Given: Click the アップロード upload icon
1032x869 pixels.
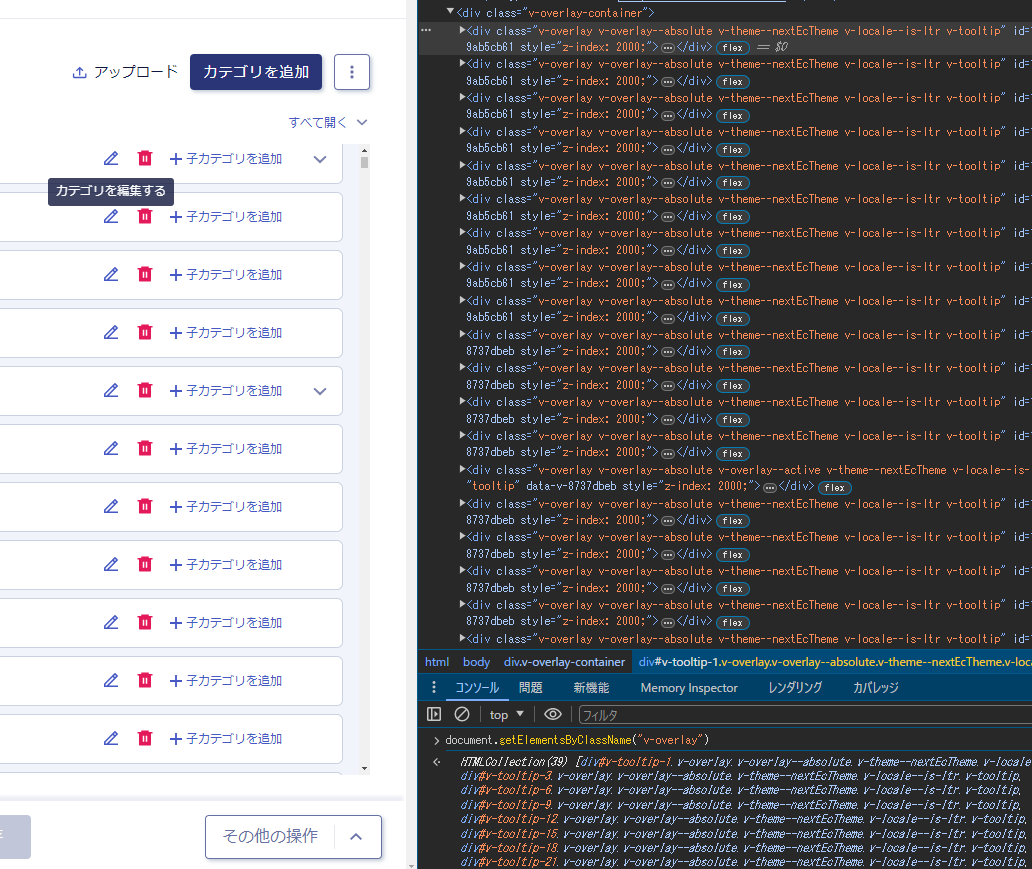Looking at the screenshot, I should coord(80,72).
